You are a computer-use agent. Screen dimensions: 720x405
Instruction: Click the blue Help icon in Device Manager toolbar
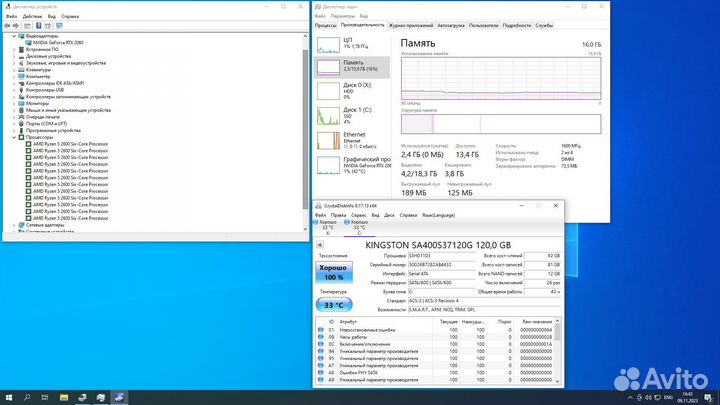tap(39, 26)
